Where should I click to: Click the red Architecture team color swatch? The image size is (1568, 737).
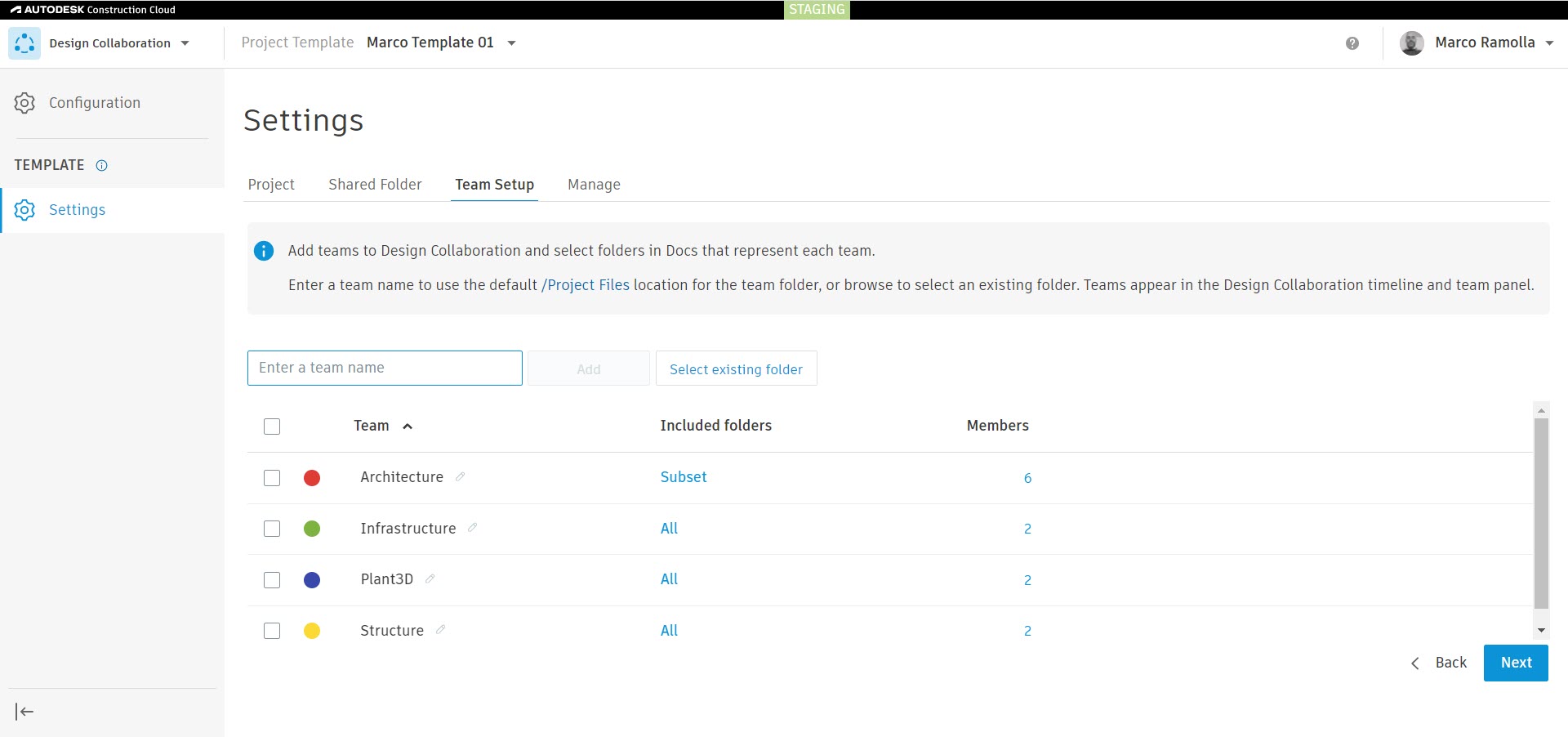click(312, 478)
